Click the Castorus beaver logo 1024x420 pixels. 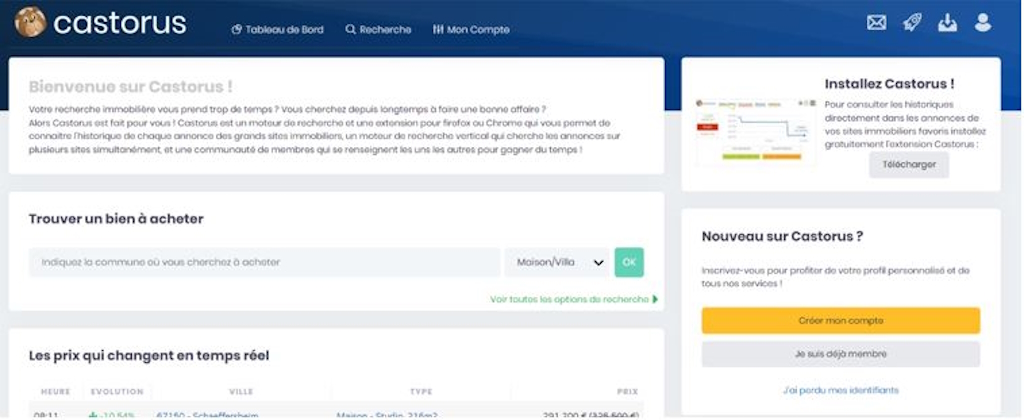point(30,22)
